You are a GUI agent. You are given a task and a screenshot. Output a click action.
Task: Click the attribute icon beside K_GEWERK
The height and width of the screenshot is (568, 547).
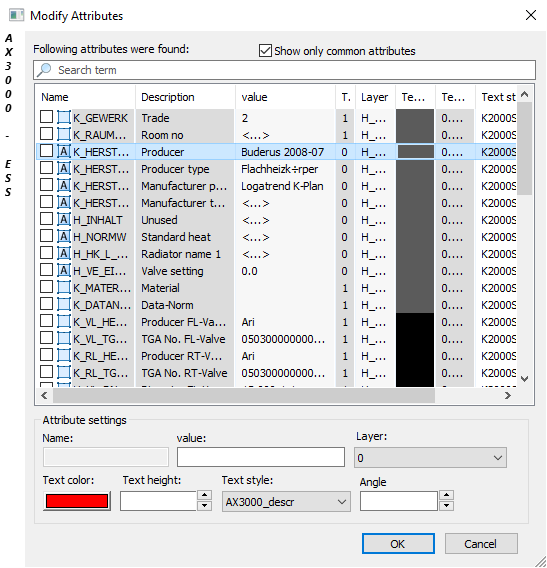64,118
